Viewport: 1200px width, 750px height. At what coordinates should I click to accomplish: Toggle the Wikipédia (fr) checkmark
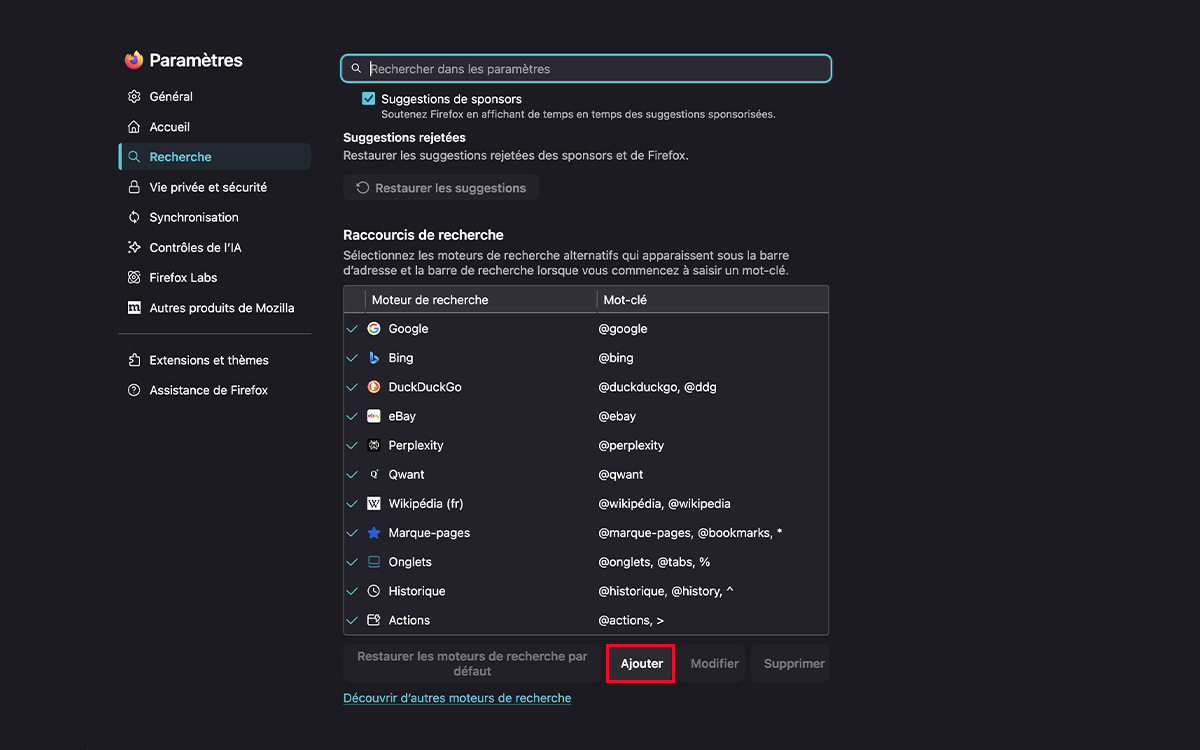click(352, 504)
